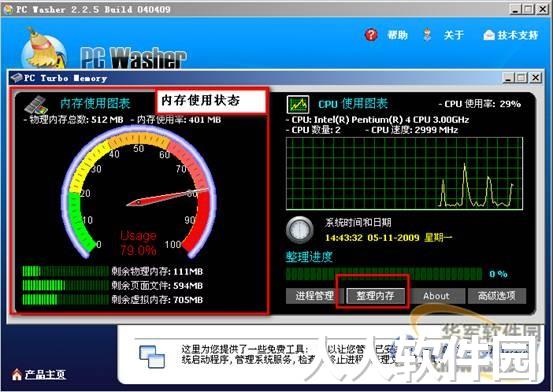Screen dimensions: 553x392
Task: Click the person icon beside 关于
Action: pyautogui.click(x=427, y=35)
